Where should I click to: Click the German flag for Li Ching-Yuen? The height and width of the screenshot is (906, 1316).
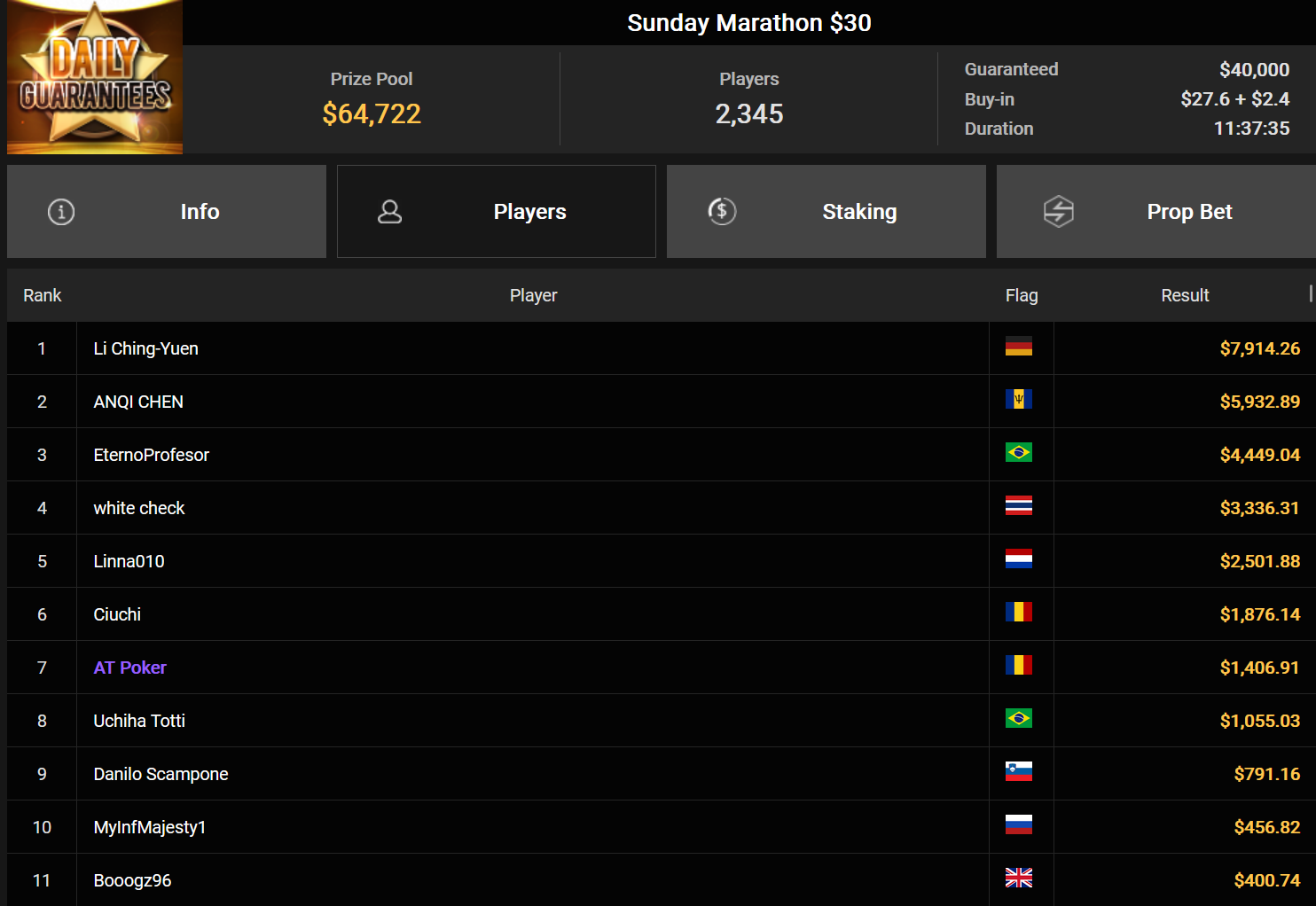[1019, 347]
